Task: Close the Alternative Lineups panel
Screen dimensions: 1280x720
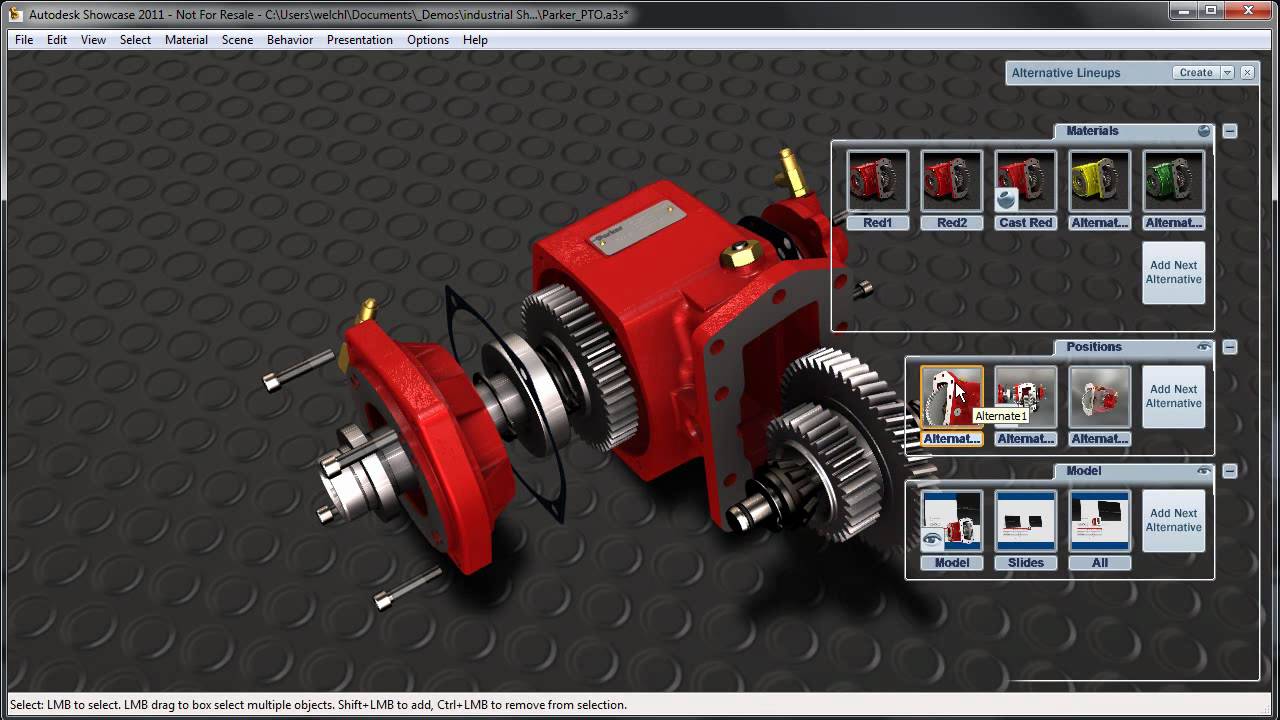Action: click(1247, 73)
